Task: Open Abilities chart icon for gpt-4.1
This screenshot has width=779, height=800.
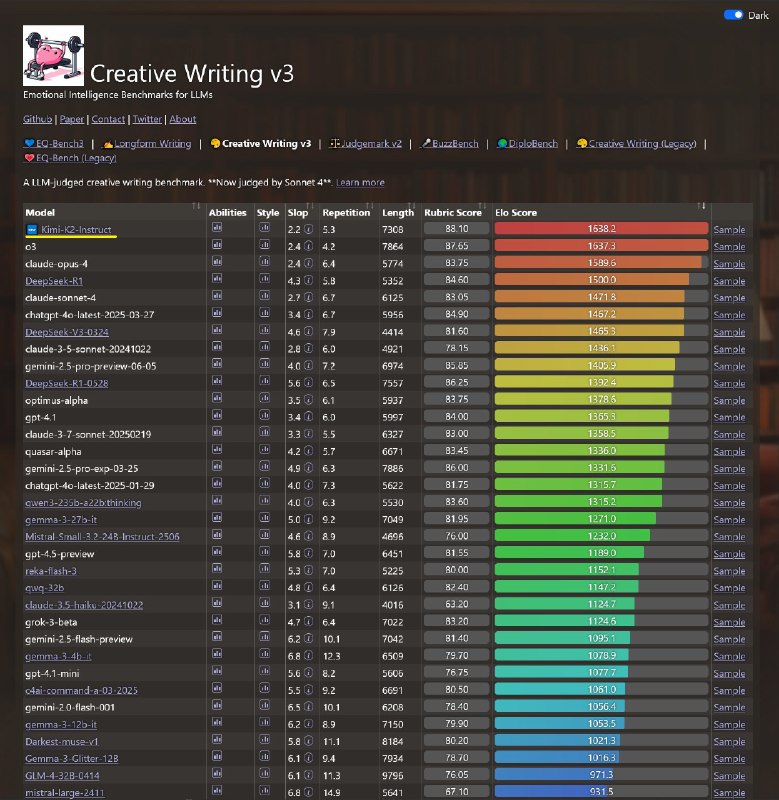Action: pyautogui.click(x=217, y=416)
